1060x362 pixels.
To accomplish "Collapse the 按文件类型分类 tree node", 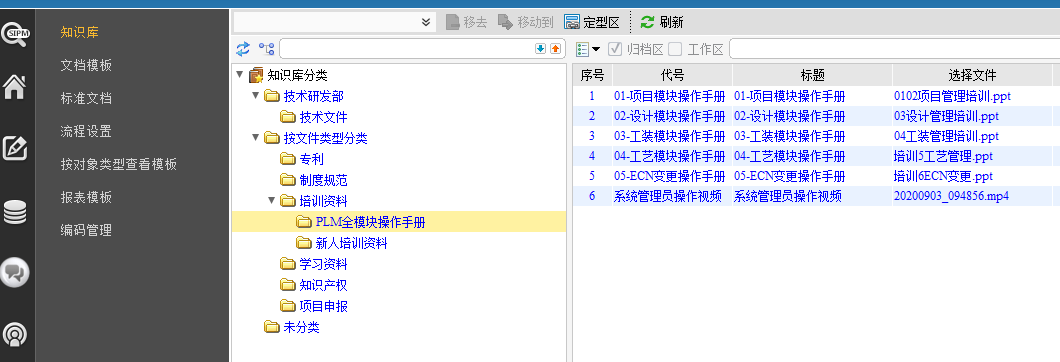I will click(x=256, y=137).
